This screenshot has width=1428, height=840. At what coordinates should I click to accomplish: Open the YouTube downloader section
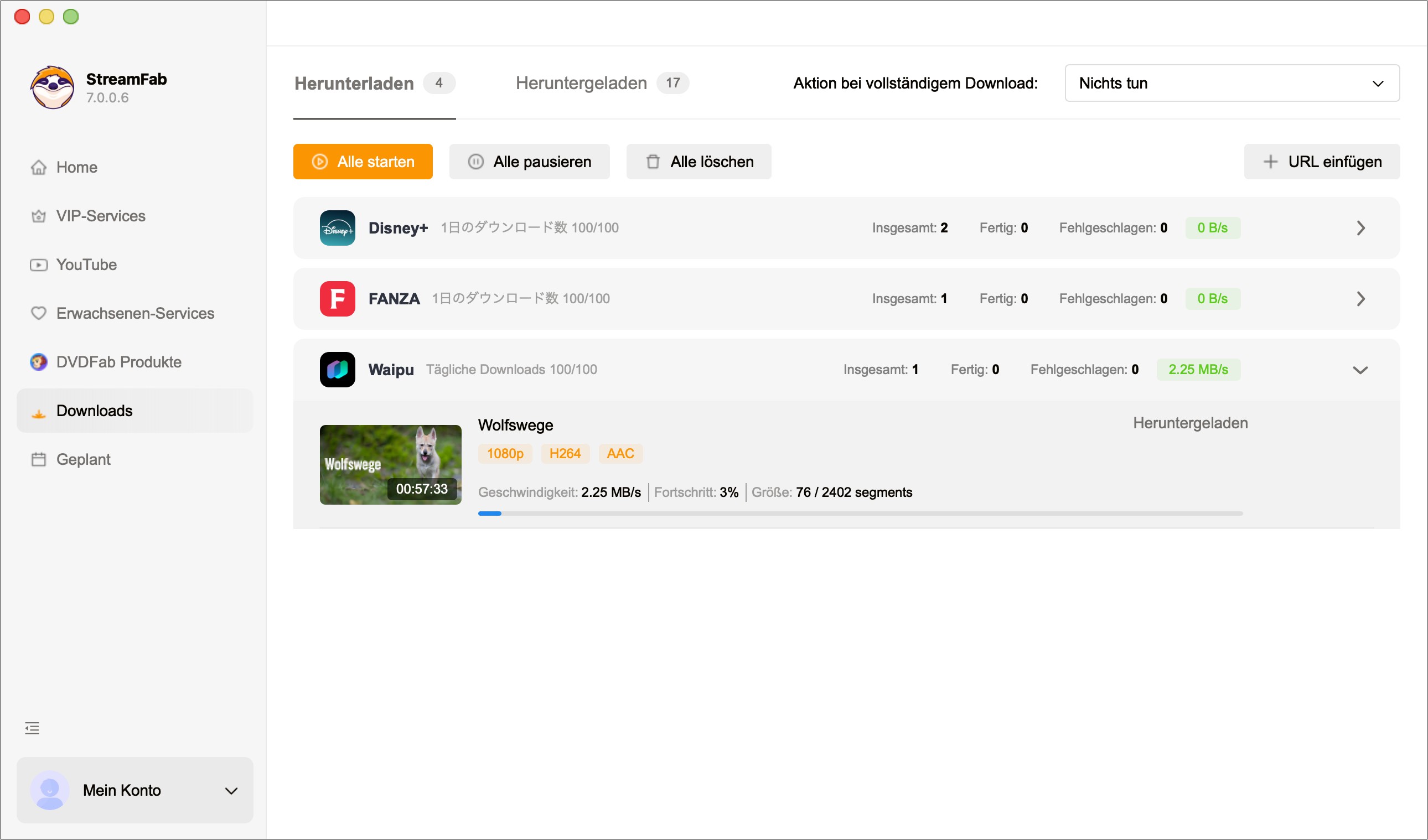[x=86, y=265]
